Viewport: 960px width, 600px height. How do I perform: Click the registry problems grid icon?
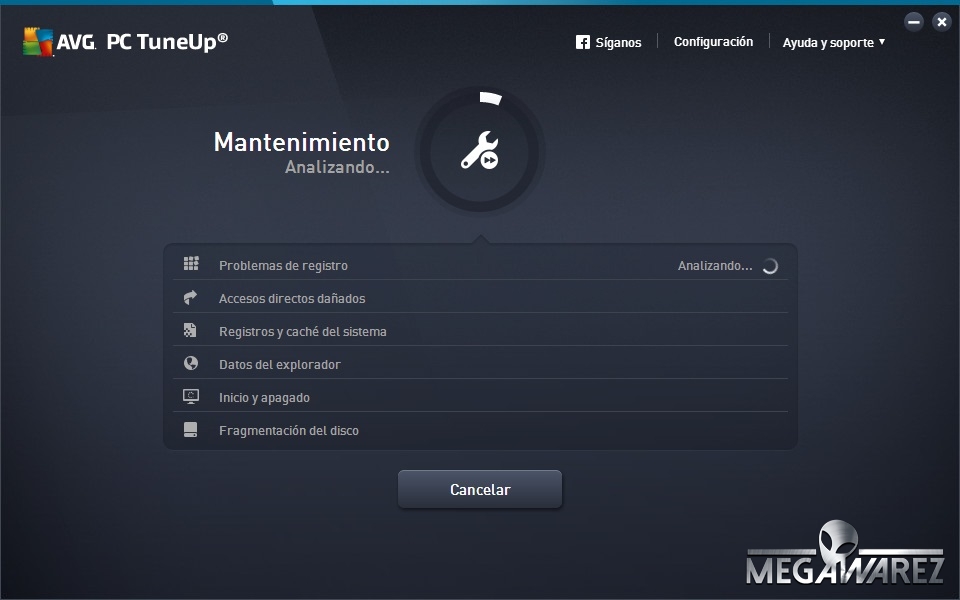(x=191, y=264)
